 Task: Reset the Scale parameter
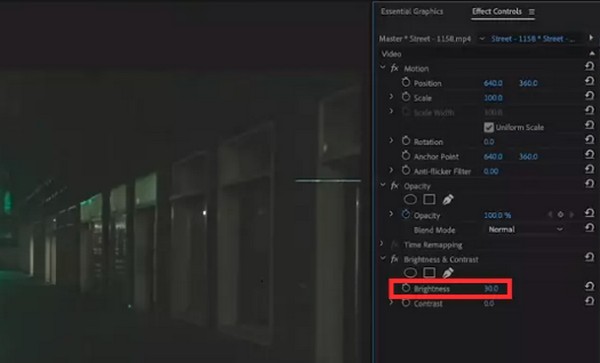[590, 96]
